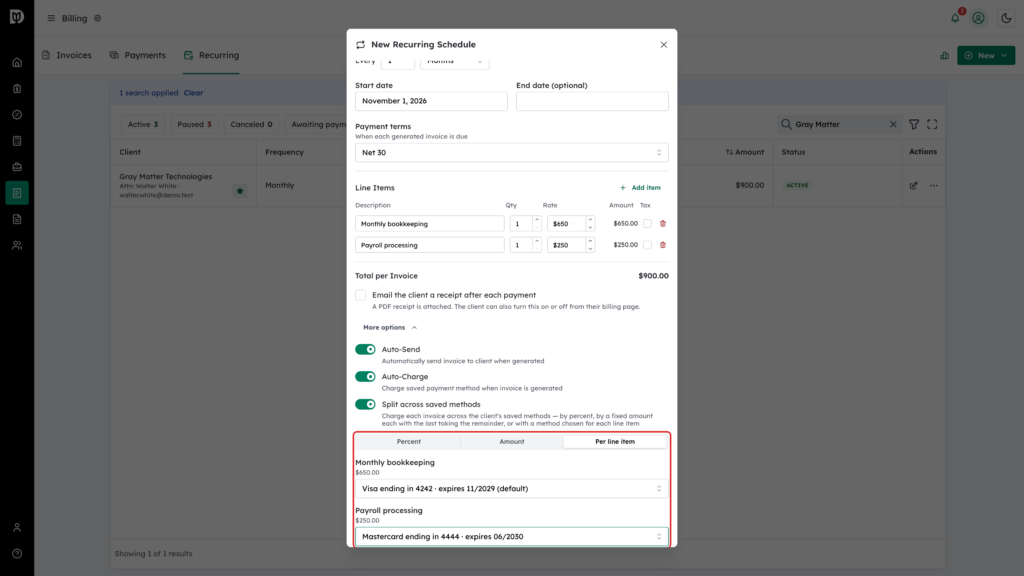Open the table filter funnel

[x=914, y=124]
